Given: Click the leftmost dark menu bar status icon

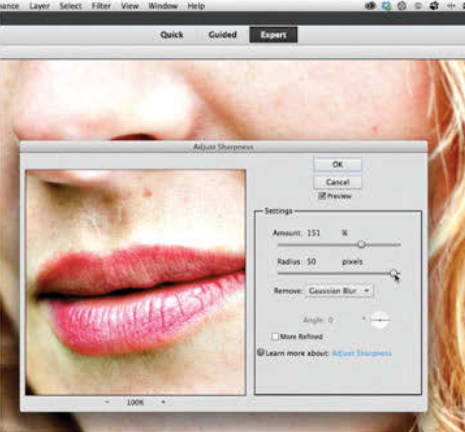Looking at the screenshot, I should coord(370,6).
